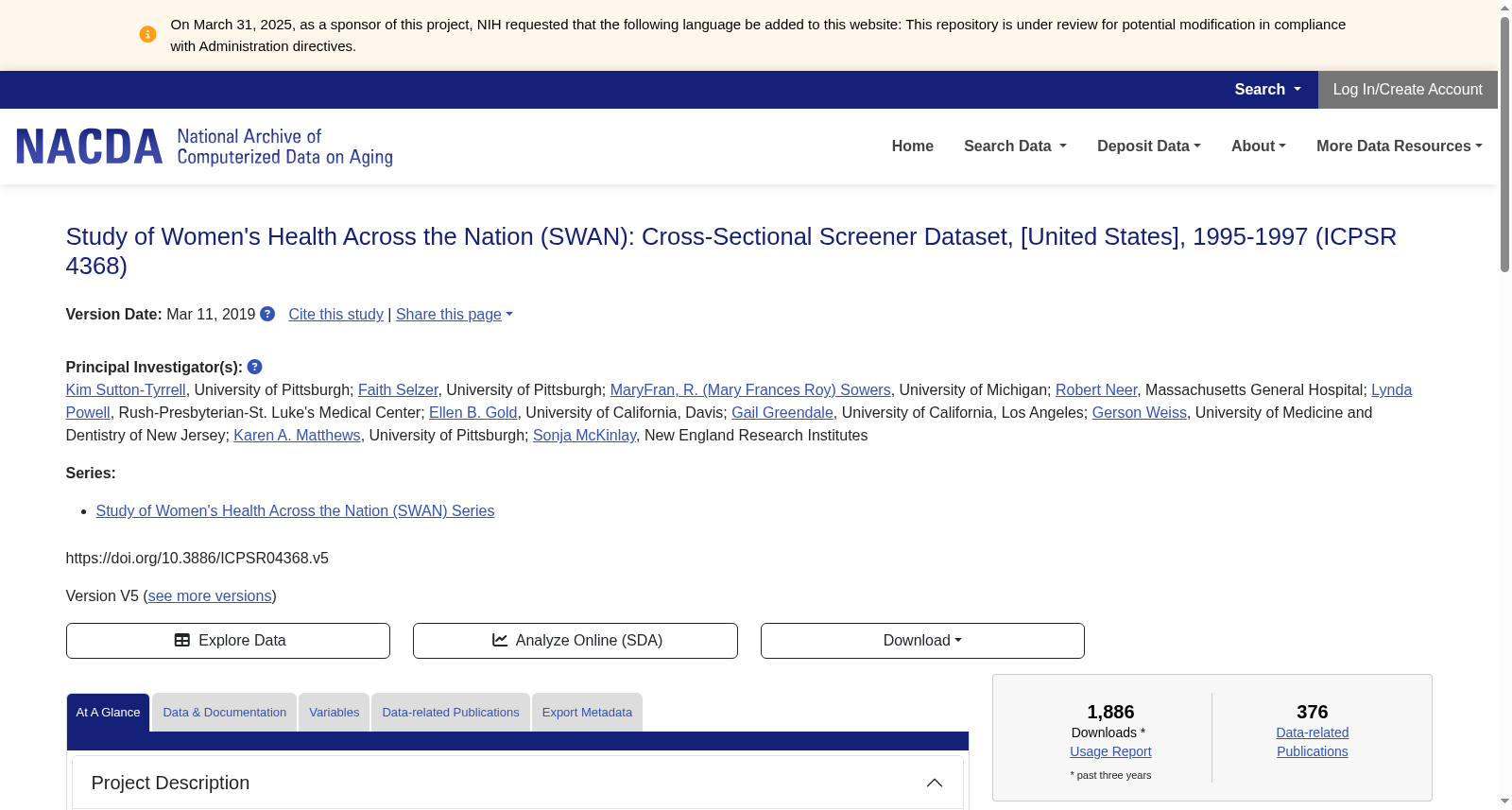Expand the About menu
Viewport: 1512px width, 810px height.
1259,146
